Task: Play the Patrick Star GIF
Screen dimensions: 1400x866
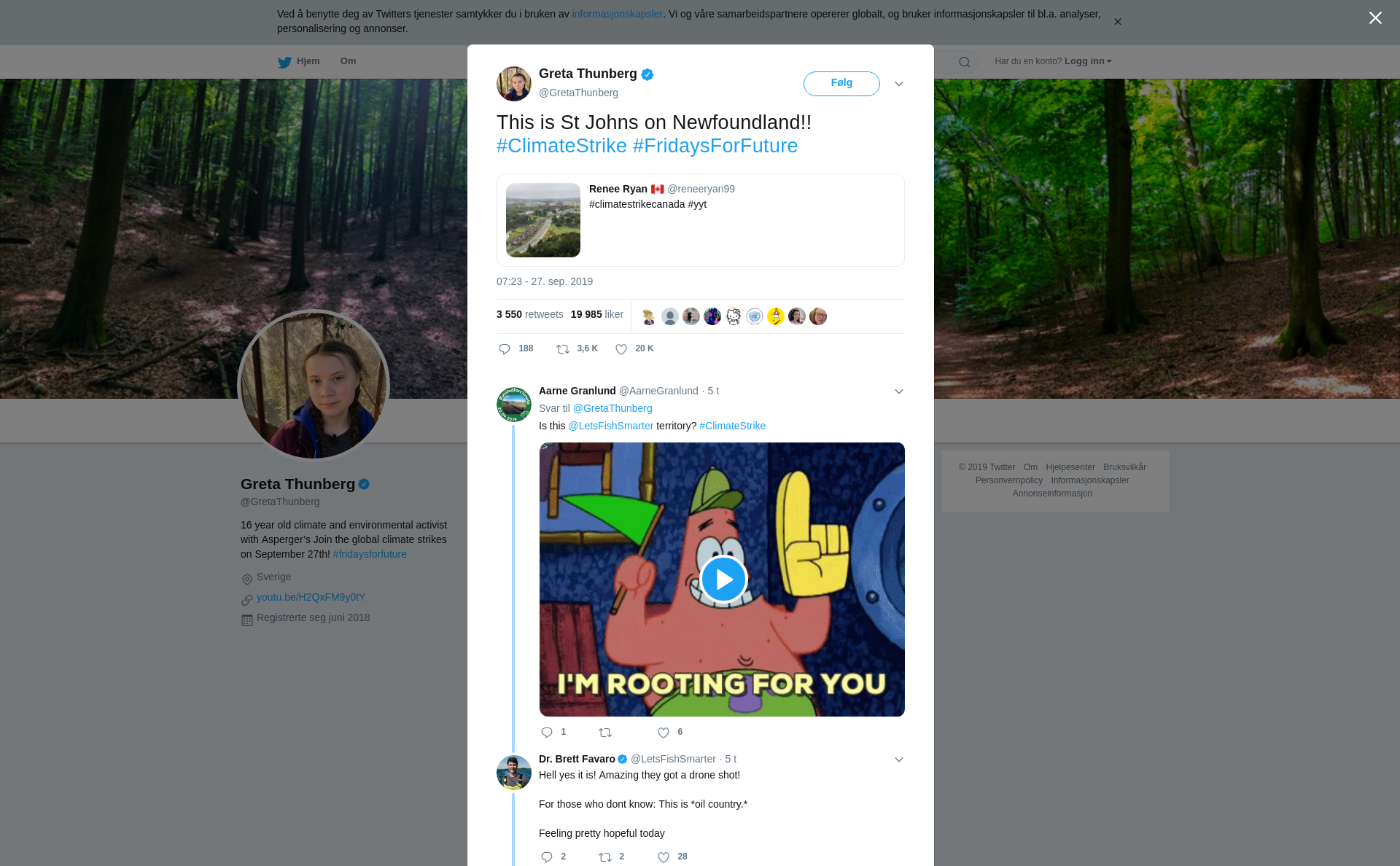Action: [723, 579]
